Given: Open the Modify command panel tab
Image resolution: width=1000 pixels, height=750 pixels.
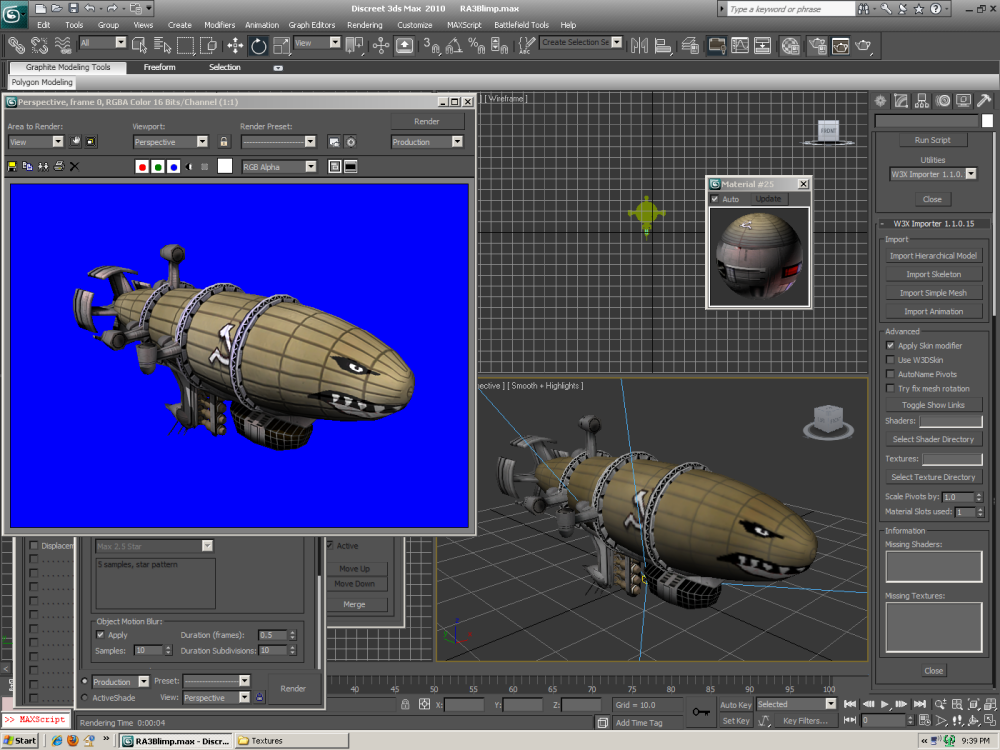Looking at the screenshot, I should 901,100.
